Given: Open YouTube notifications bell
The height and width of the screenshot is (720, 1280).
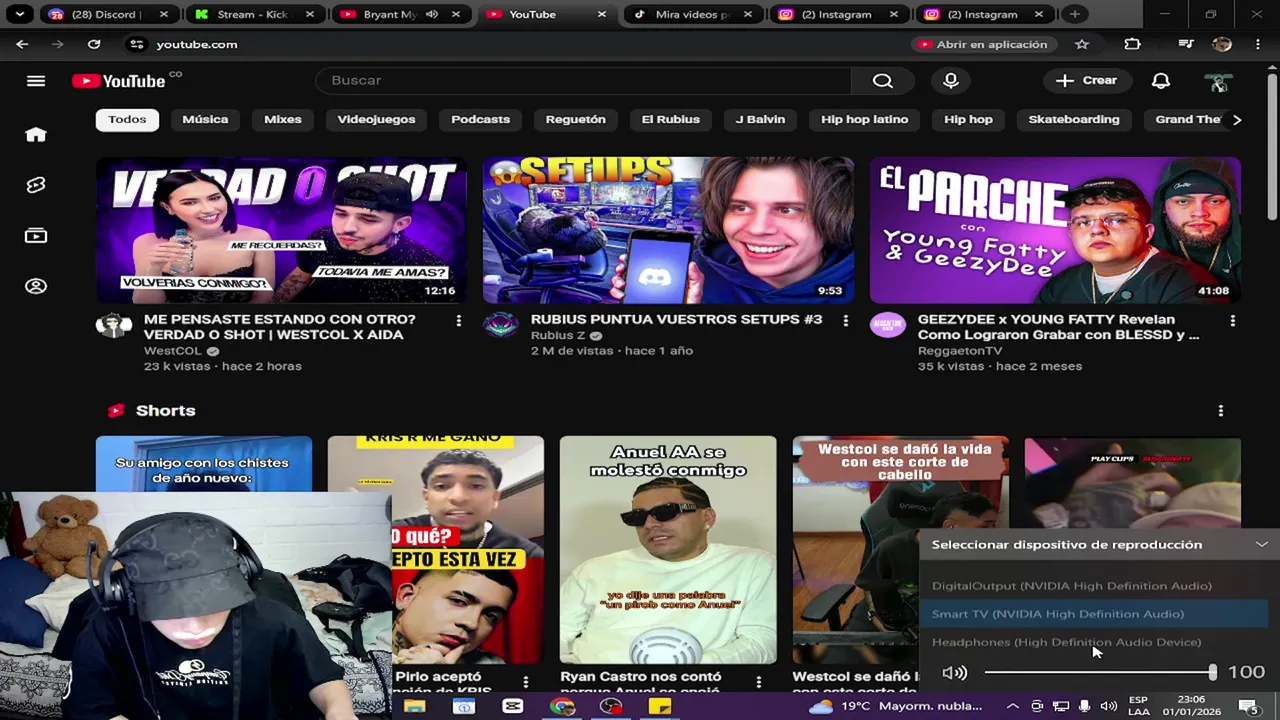Looking at the screenshot, I should point(1161,81).
